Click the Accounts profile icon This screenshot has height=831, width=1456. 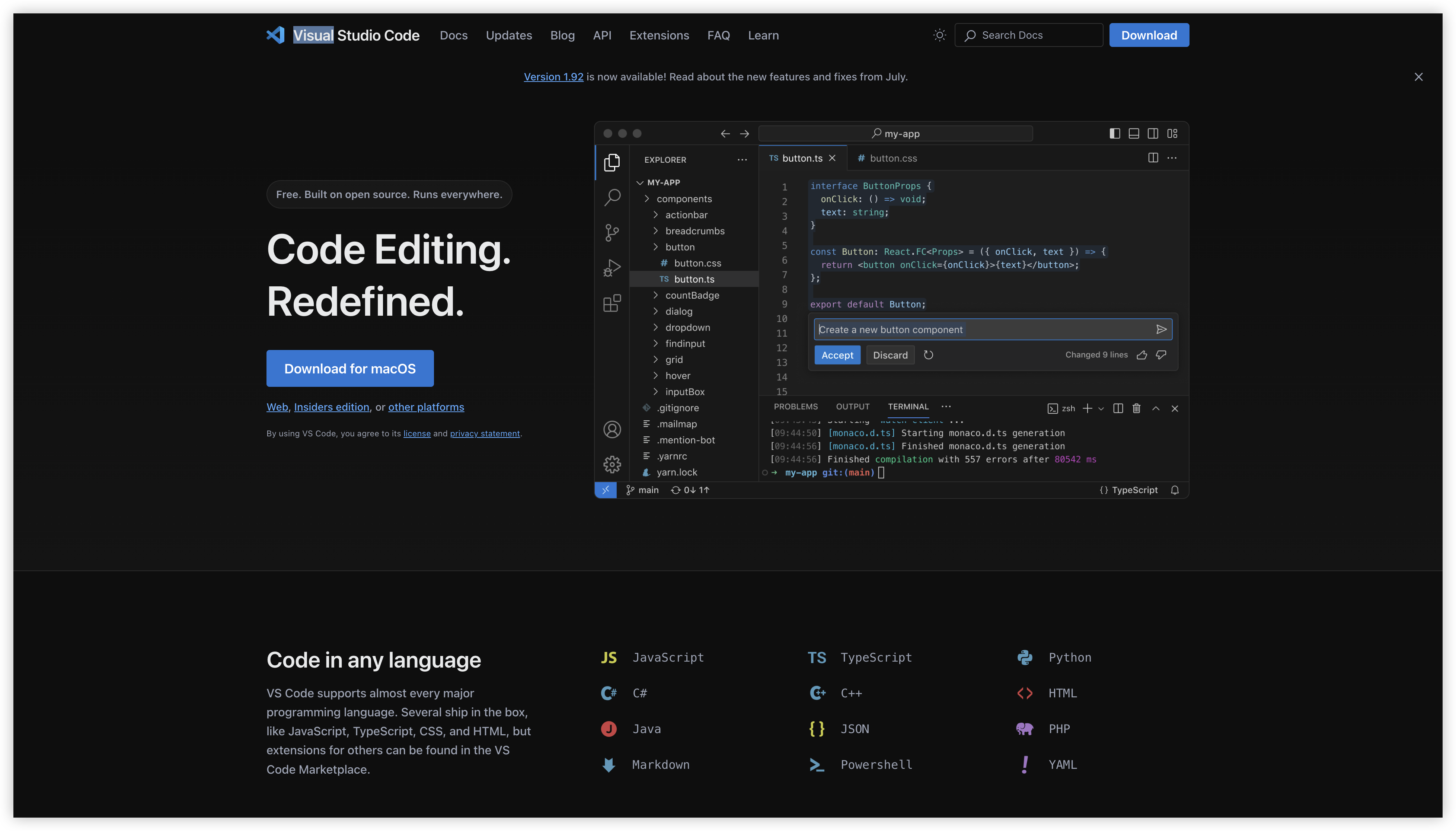click(612, 429)
